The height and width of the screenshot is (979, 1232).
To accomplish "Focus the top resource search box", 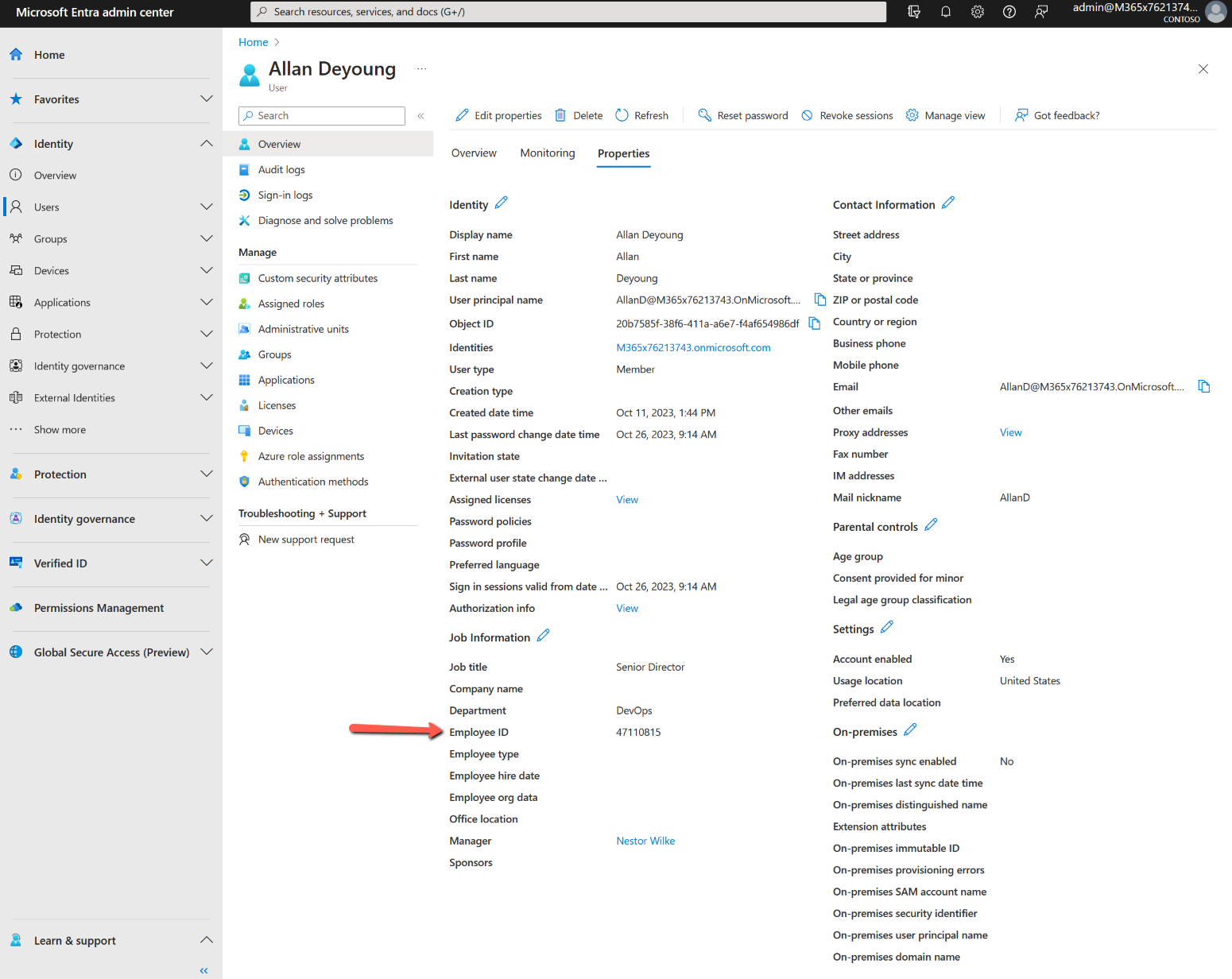I will [568, 12].
